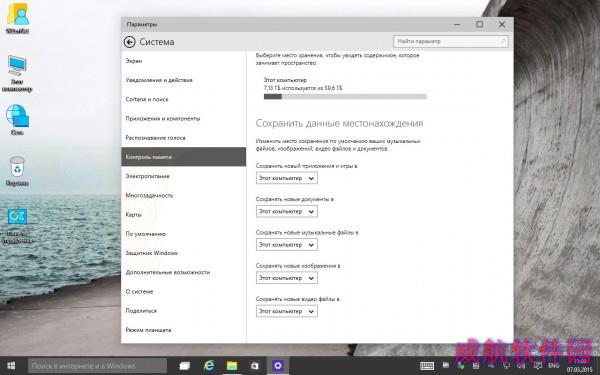Expand the new images save location dropdown
The width and height of the screenshot is (600, 375).
click(x=287, y=278)
